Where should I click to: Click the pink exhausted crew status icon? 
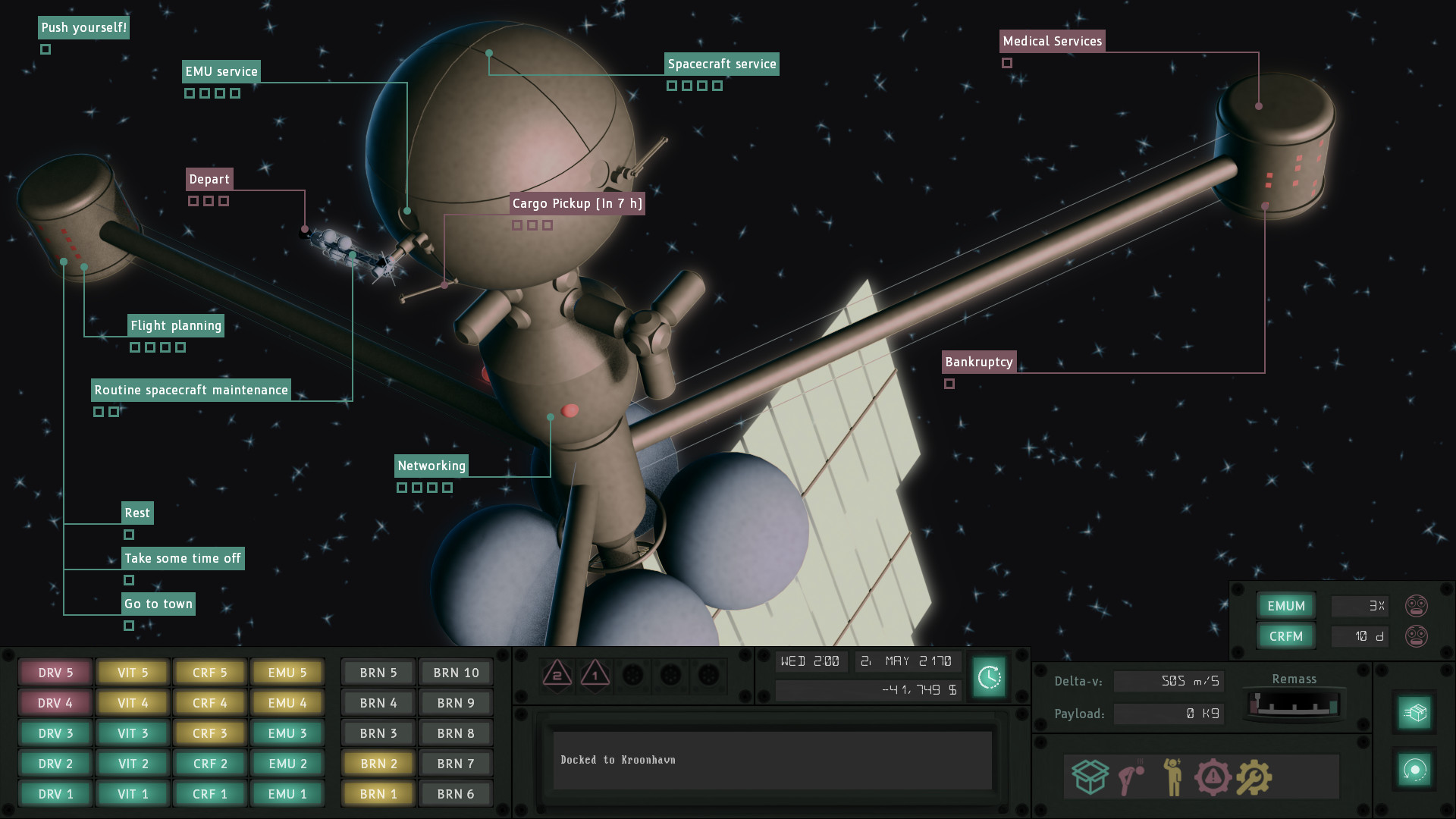pyautogui.click(x=1131, y=778)
